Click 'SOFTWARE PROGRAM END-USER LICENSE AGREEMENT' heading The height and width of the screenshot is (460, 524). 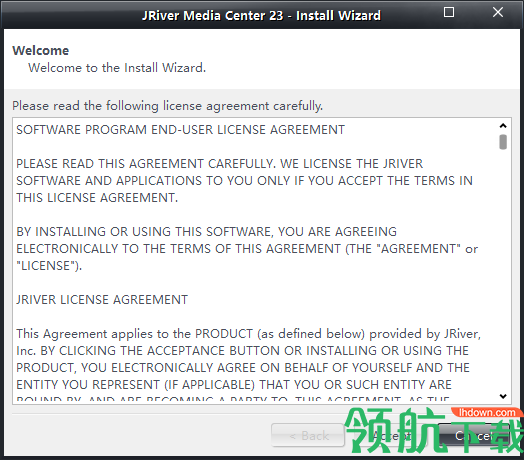180,130
